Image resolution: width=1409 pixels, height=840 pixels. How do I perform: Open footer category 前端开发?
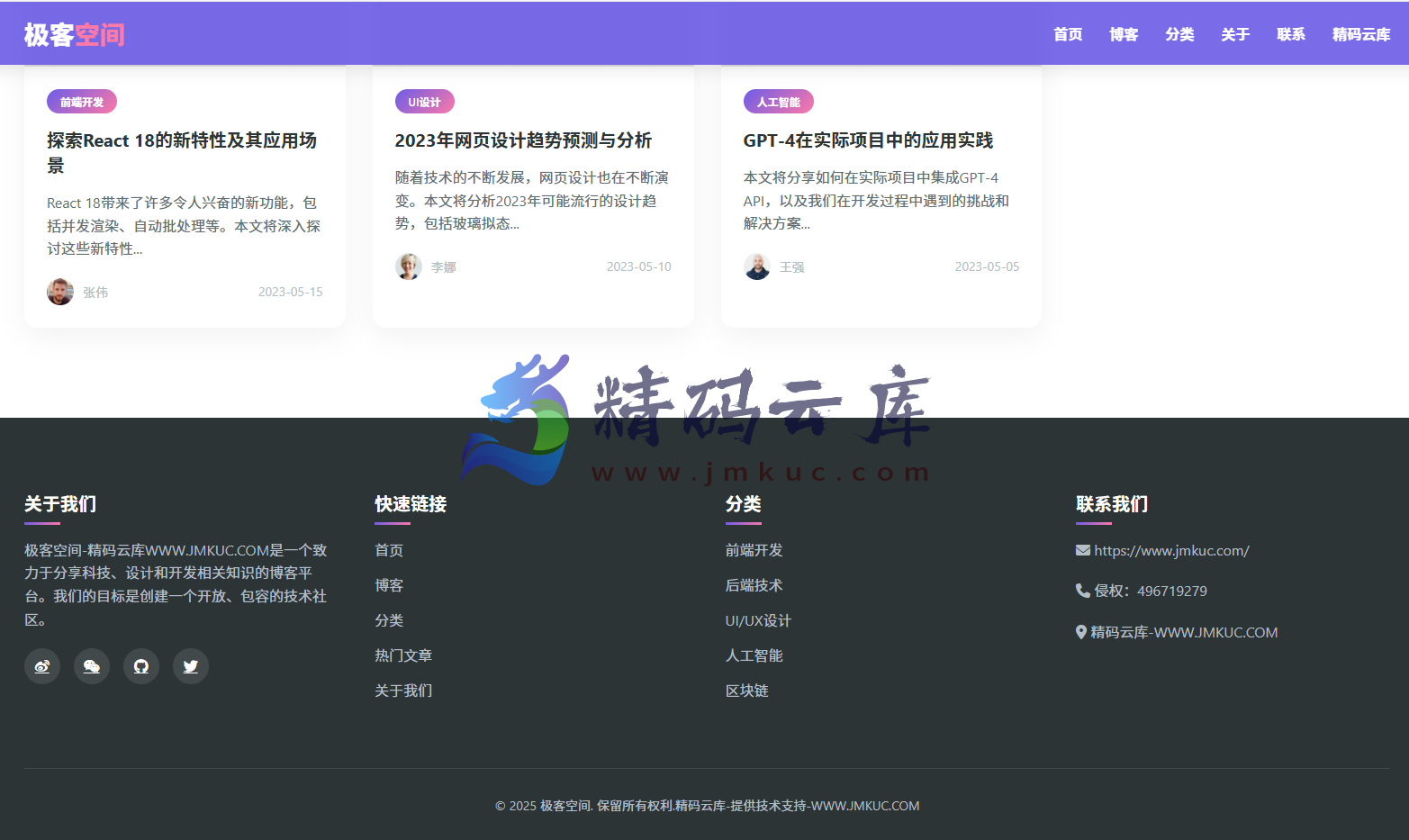point(754,550)
